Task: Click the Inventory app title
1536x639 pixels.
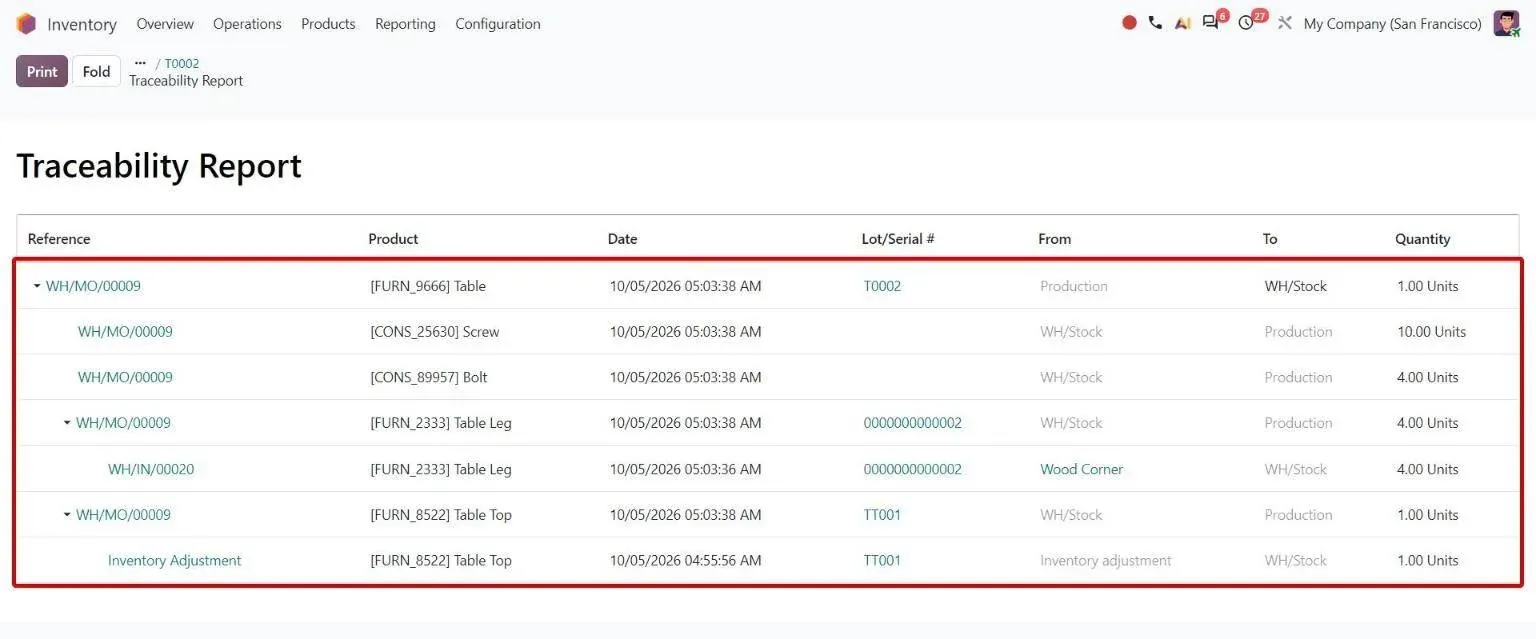Action: (x=82, y=24)
